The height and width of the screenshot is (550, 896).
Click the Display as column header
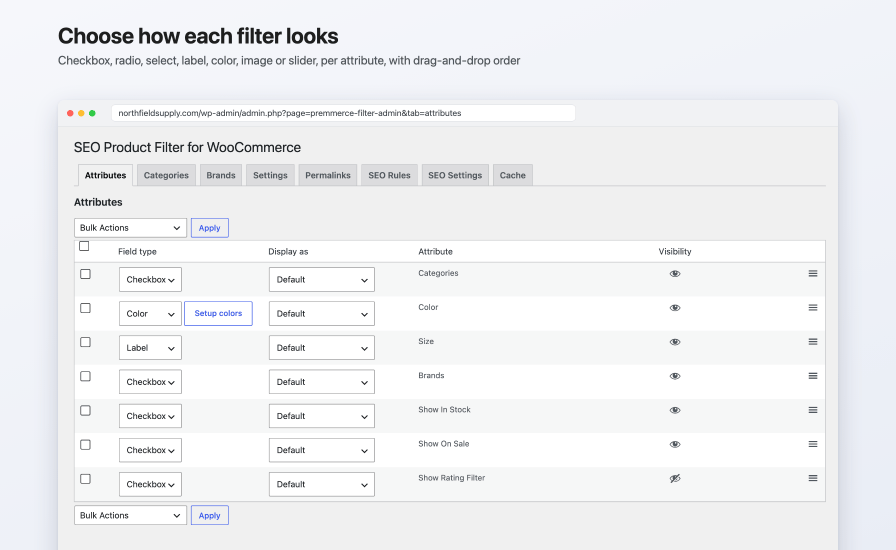(288, 252)
